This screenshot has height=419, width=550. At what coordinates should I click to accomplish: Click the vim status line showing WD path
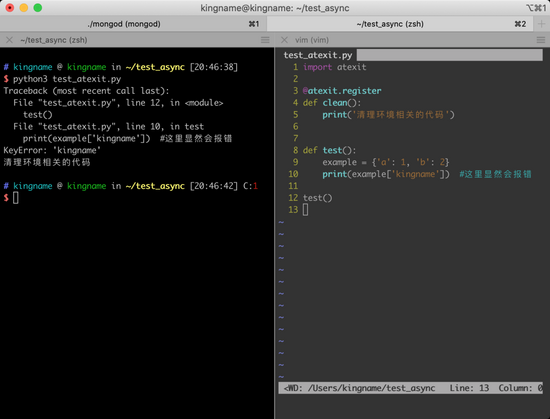click(x=410, y=388)
